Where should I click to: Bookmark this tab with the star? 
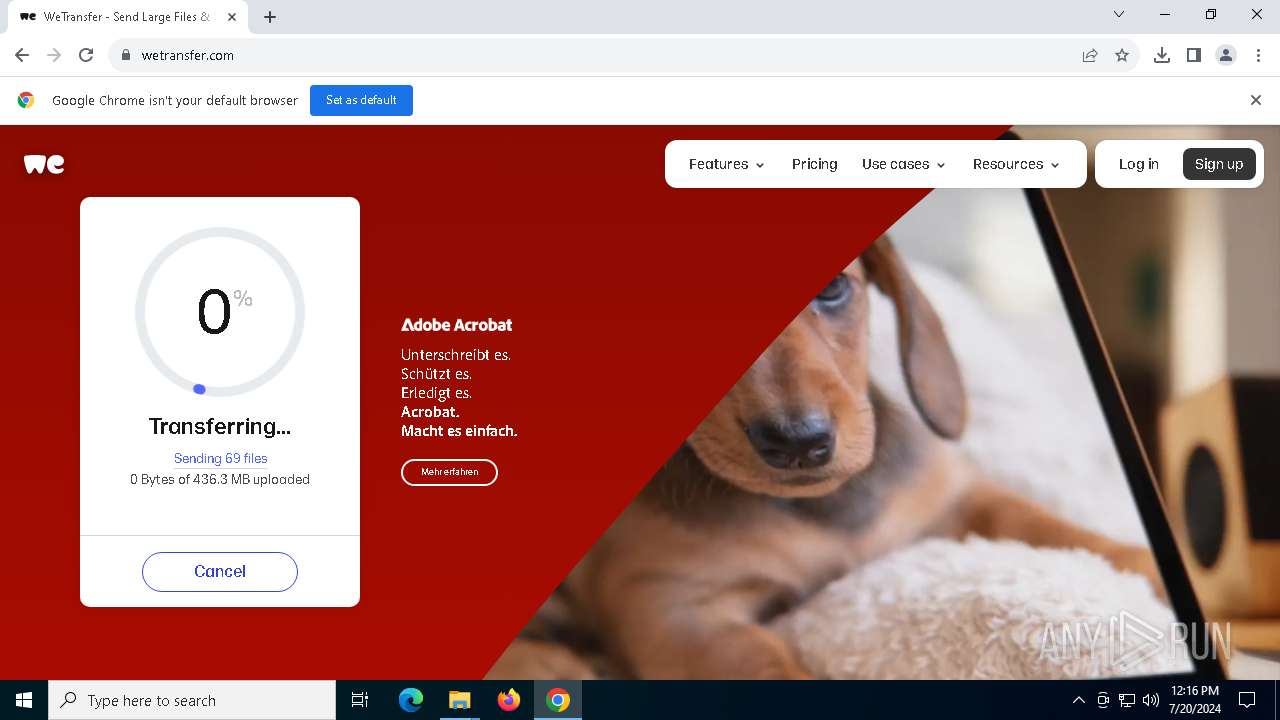[1122, 55]
